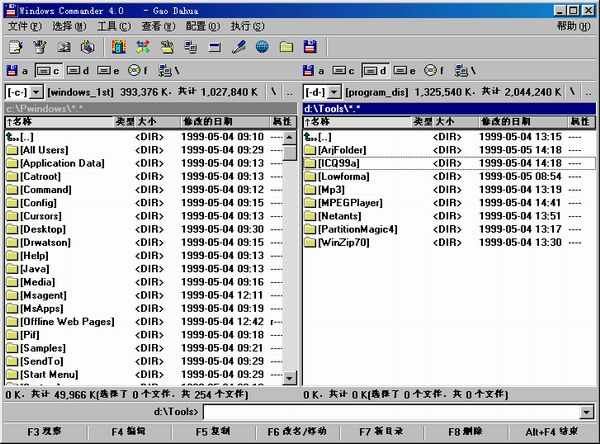Open the 查看(W) menu
600x444 pixels.
click(158, 26)
